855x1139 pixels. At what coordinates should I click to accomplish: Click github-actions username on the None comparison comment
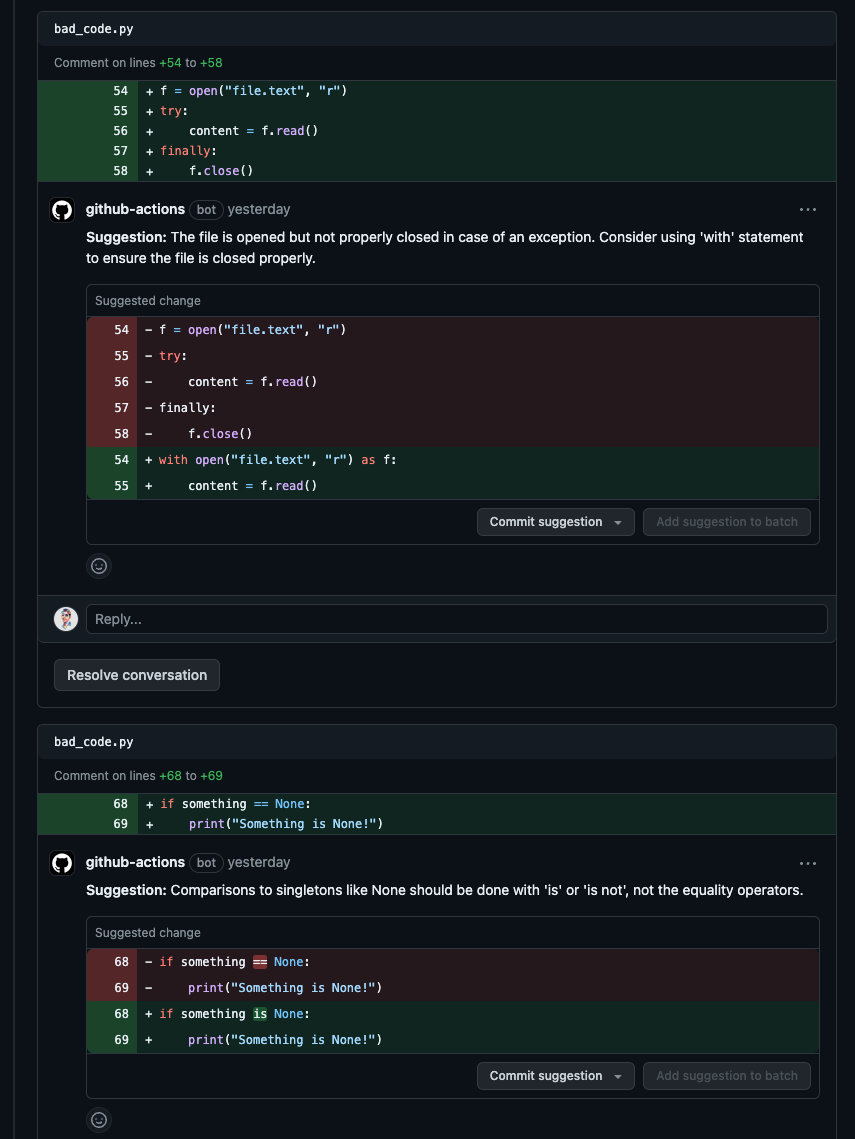tap(135, 863)
